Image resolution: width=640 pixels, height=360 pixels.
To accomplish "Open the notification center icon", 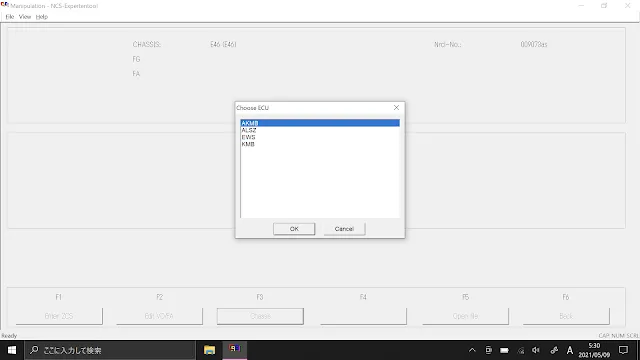I will [x=623, y=350].
